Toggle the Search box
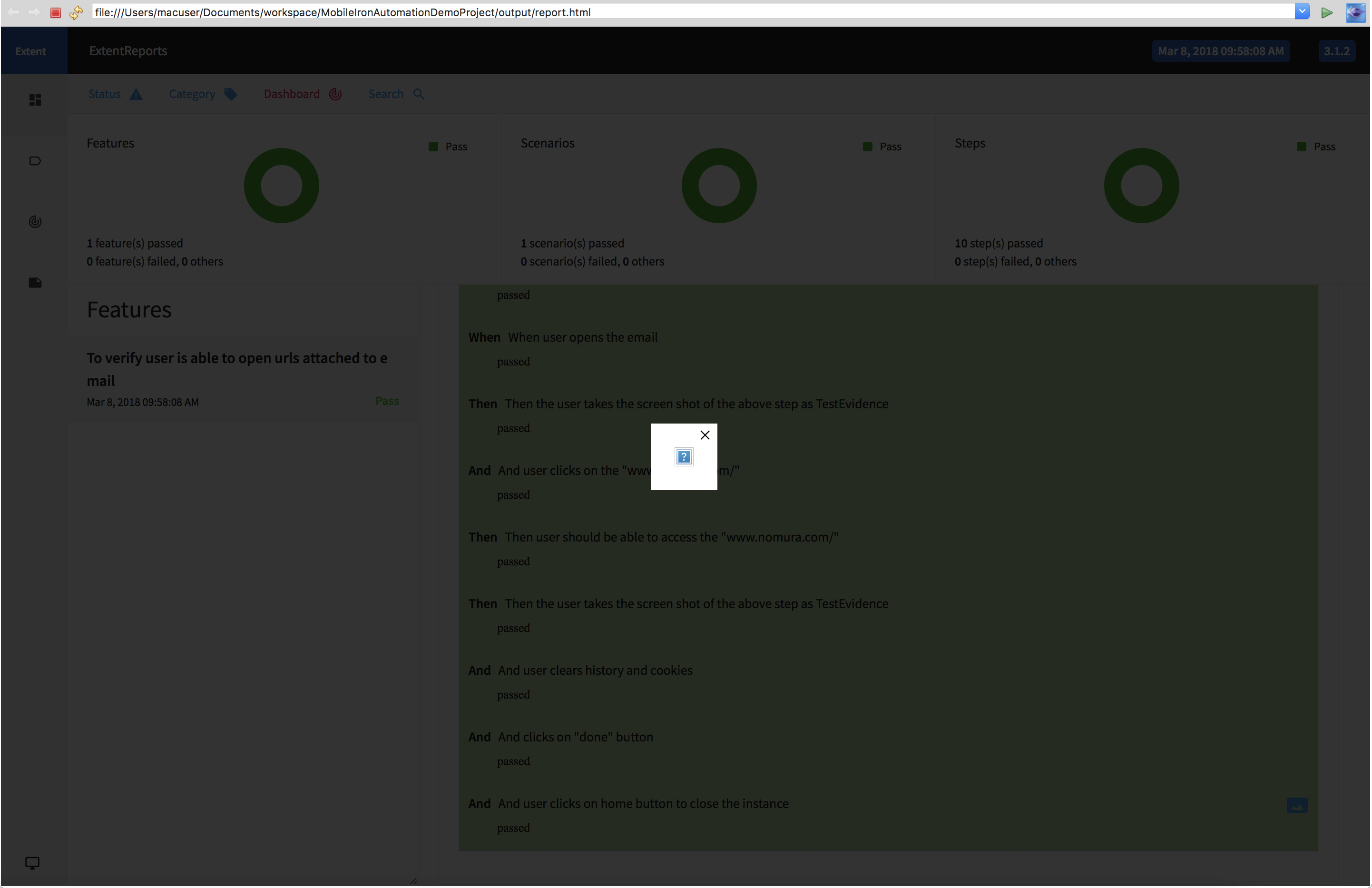1372x888 pixels. (x=396, y=94)
